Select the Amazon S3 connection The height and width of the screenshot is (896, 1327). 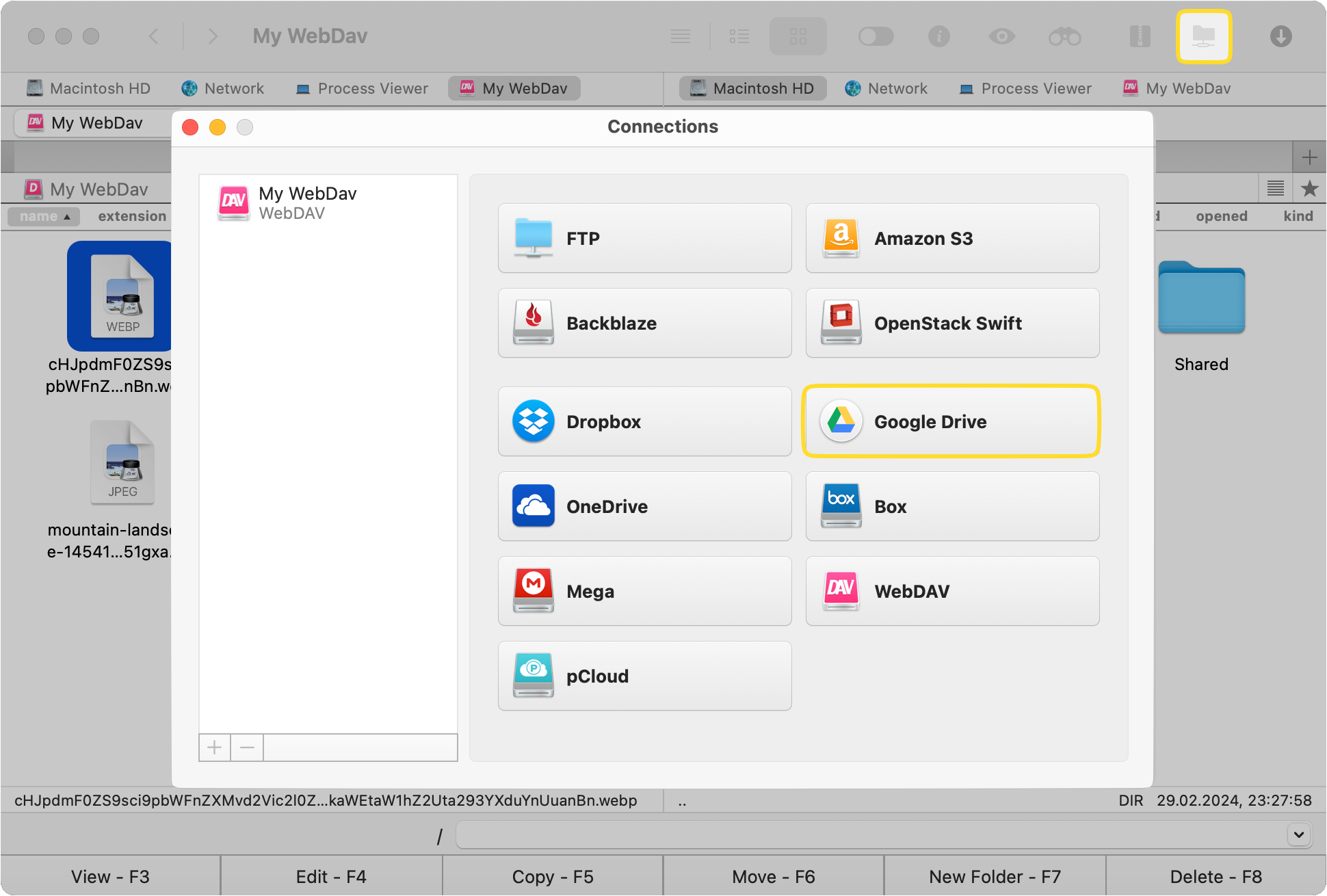click(x=951, y=238)
